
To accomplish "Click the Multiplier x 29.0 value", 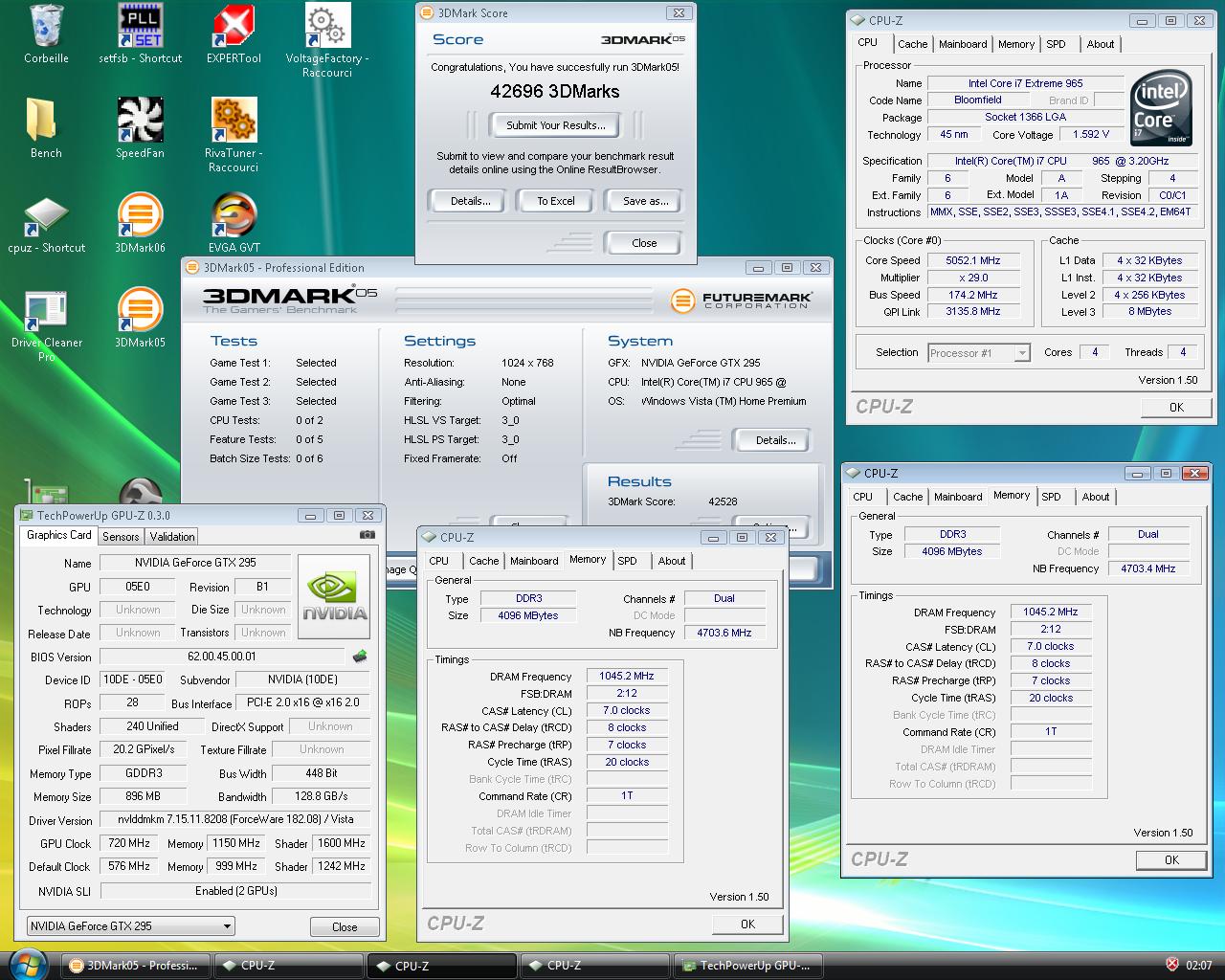I will point(972,278).
